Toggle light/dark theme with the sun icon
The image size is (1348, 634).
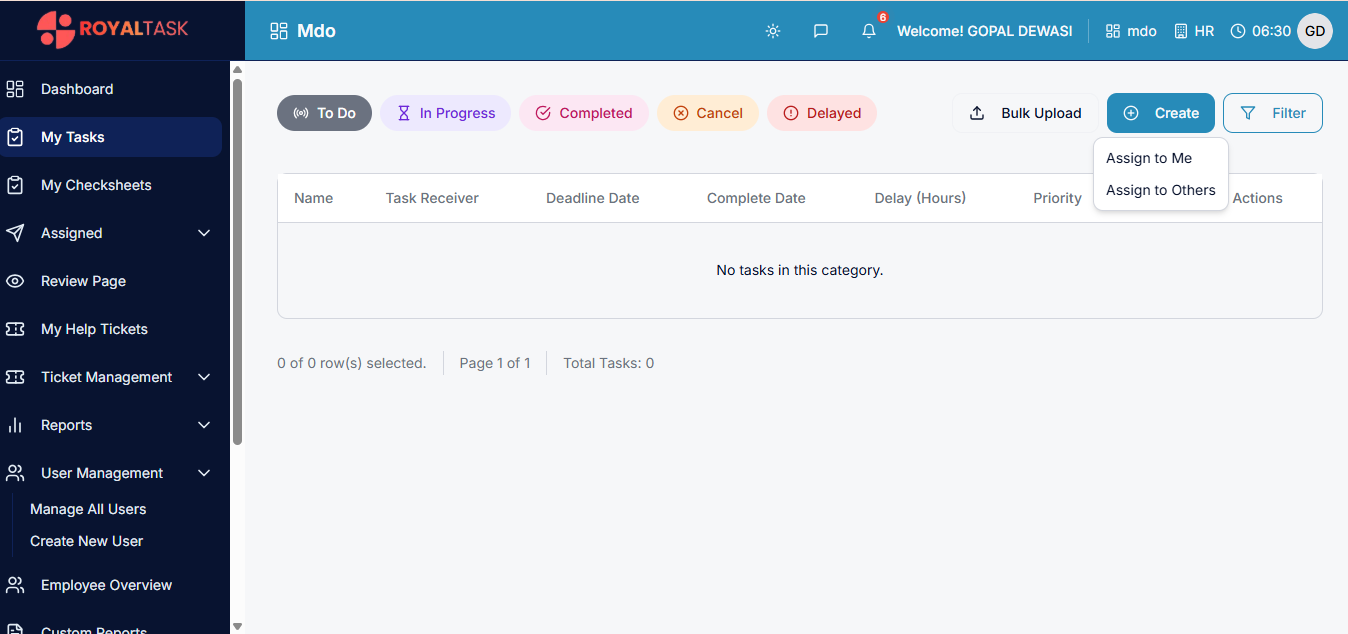(x=772, y=31)
